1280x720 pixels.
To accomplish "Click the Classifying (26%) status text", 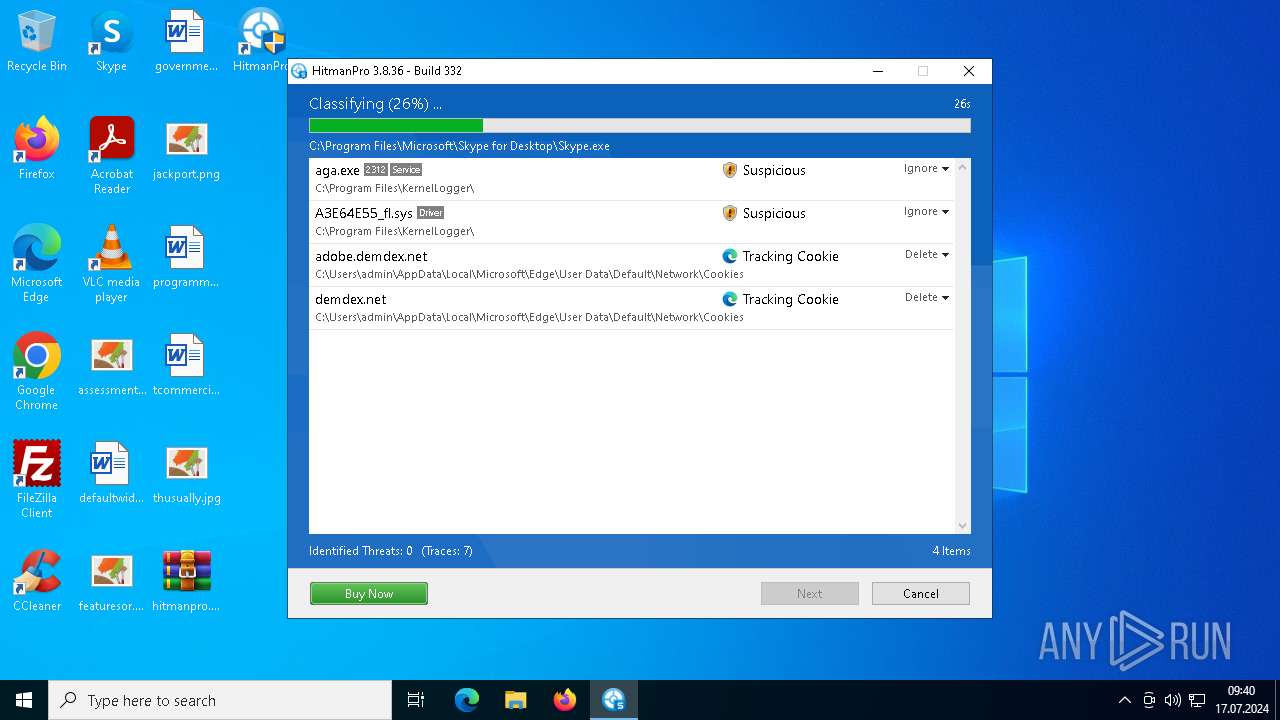I will tap(375, 104).
